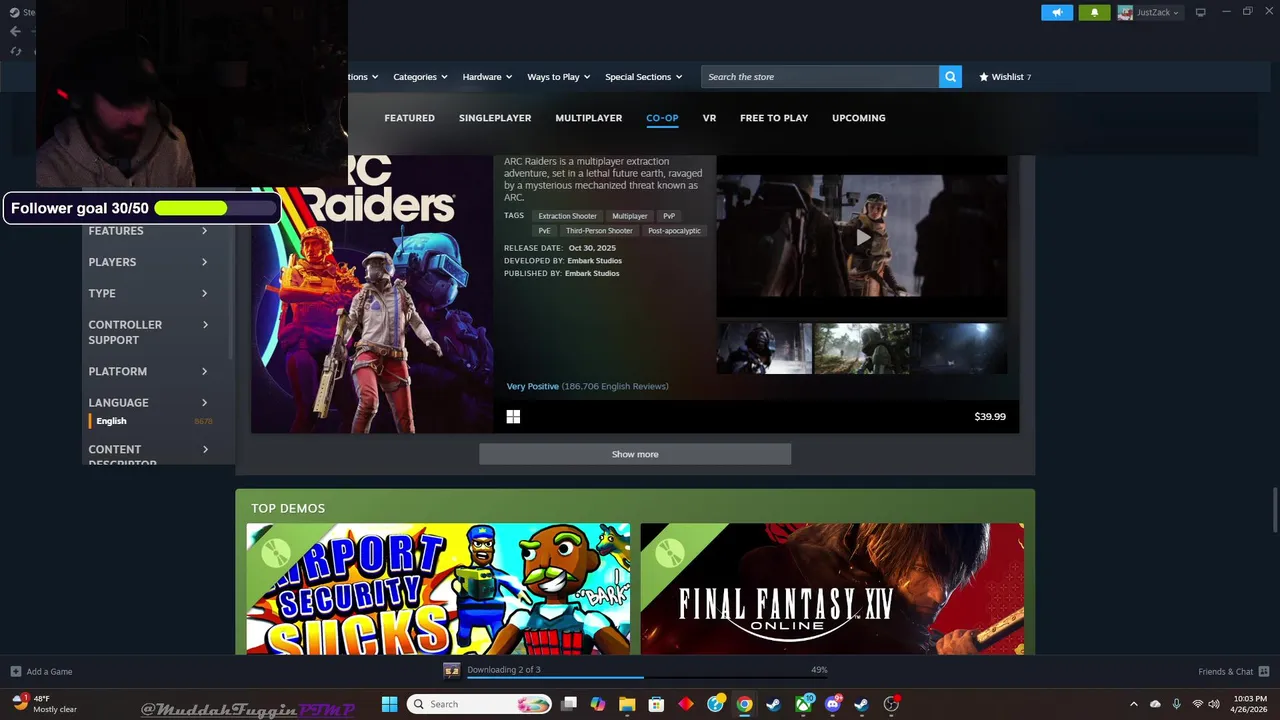Select the CO-OP tab

click(662, 118)
